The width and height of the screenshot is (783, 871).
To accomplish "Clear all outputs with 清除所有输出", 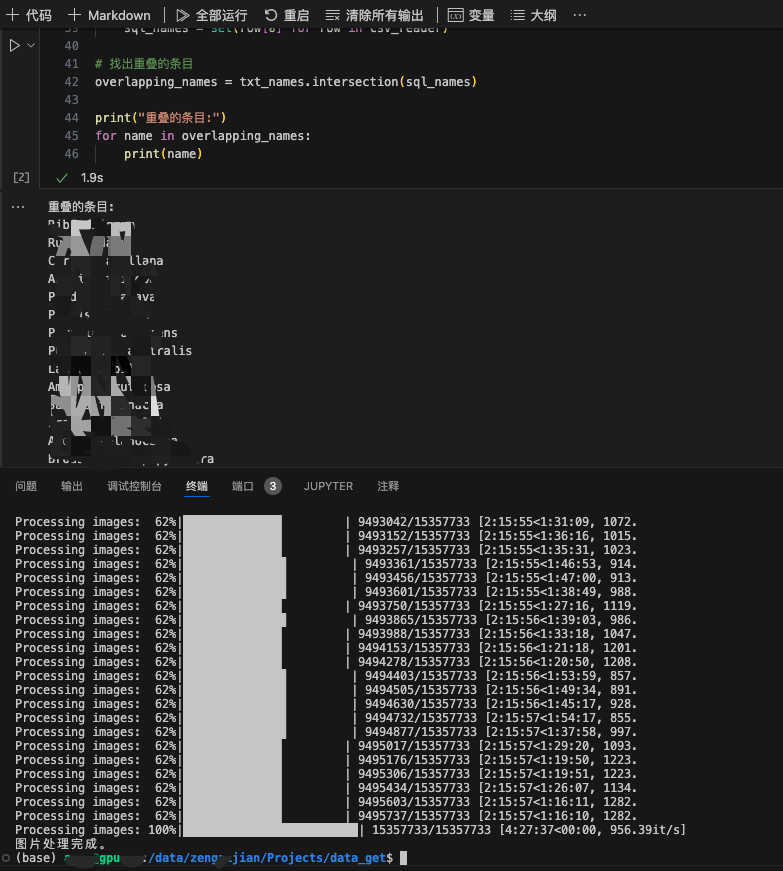I will click(x=374, y=15).
